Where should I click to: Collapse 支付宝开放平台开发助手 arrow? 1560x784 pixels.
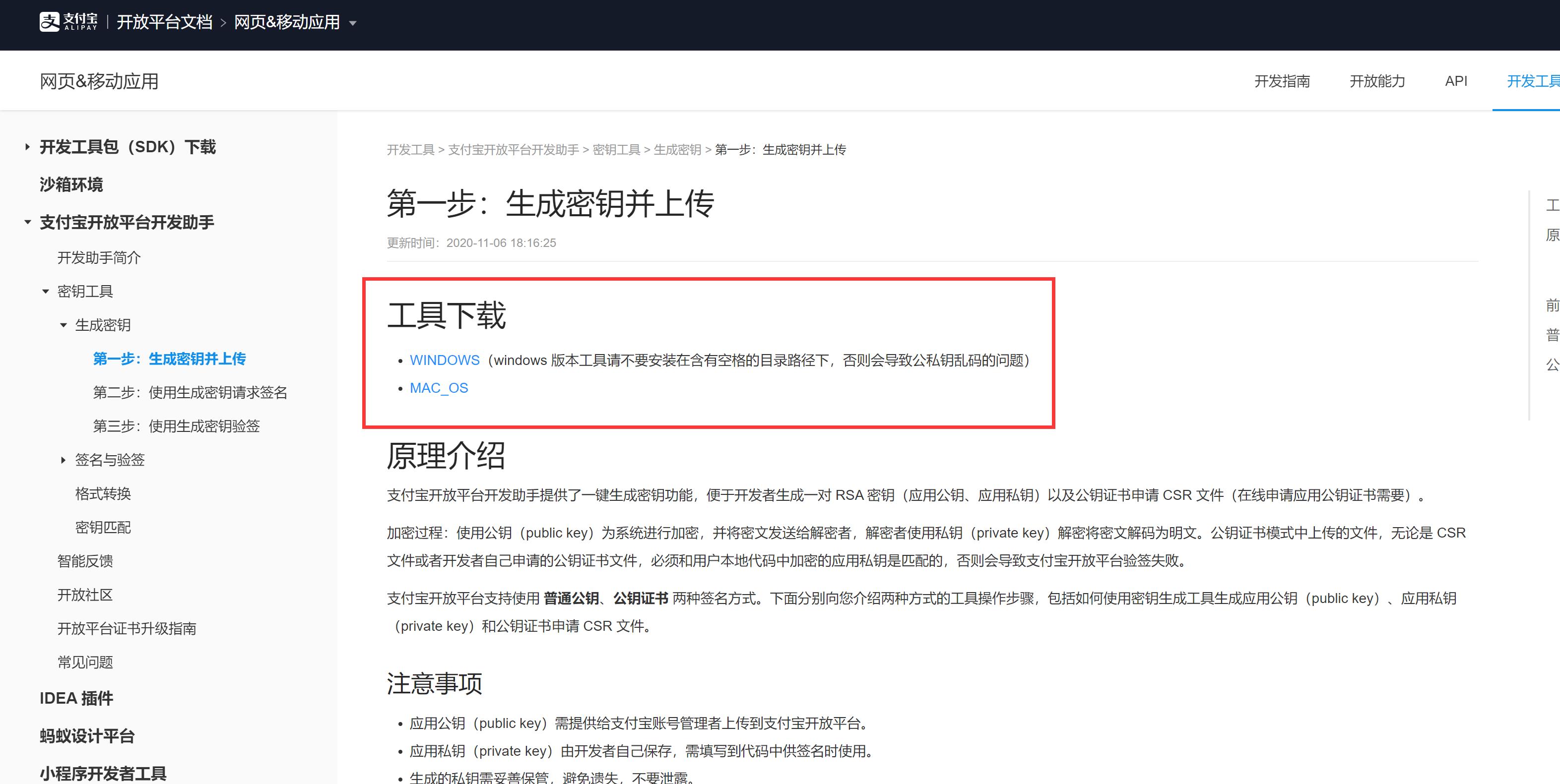27,222
